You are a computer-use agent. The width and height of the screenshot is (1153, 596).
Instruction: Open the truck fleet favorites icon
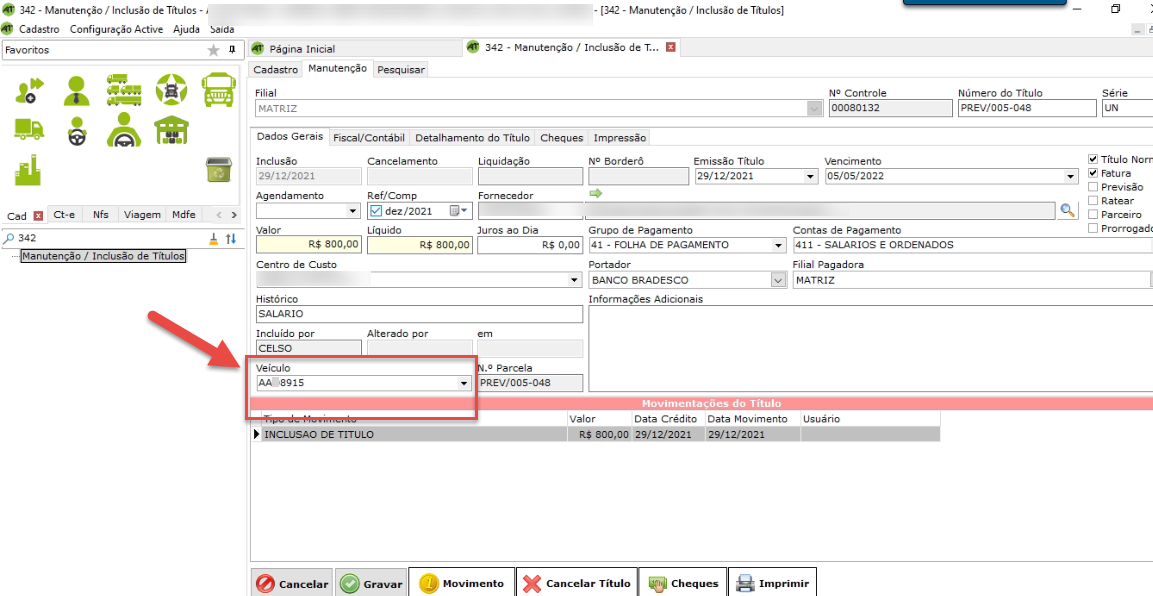(x=124, y=91)
